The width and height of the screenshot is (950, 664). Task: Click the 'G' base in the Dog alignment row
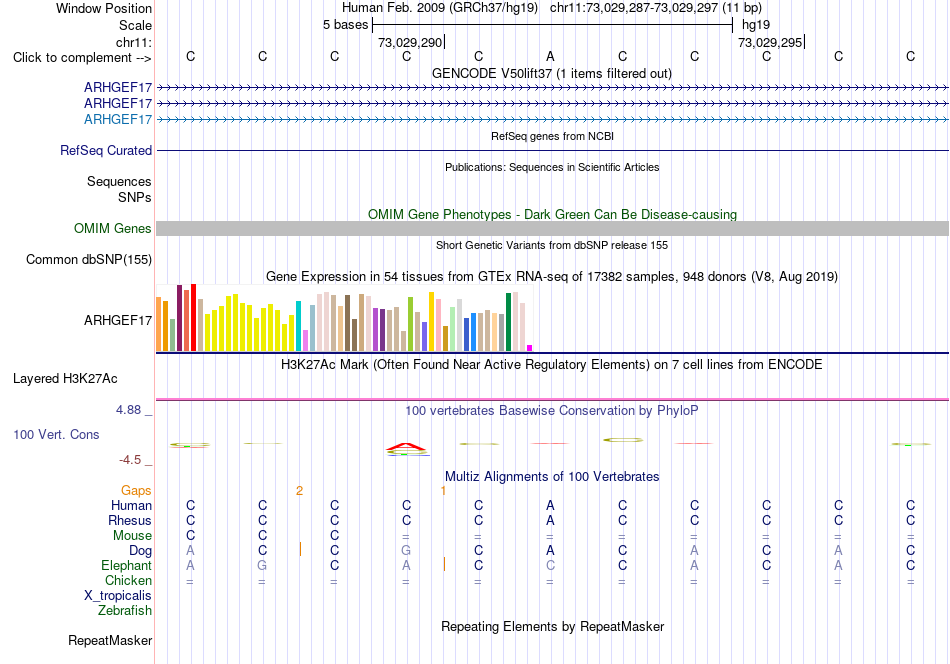[x=406, y=551]
